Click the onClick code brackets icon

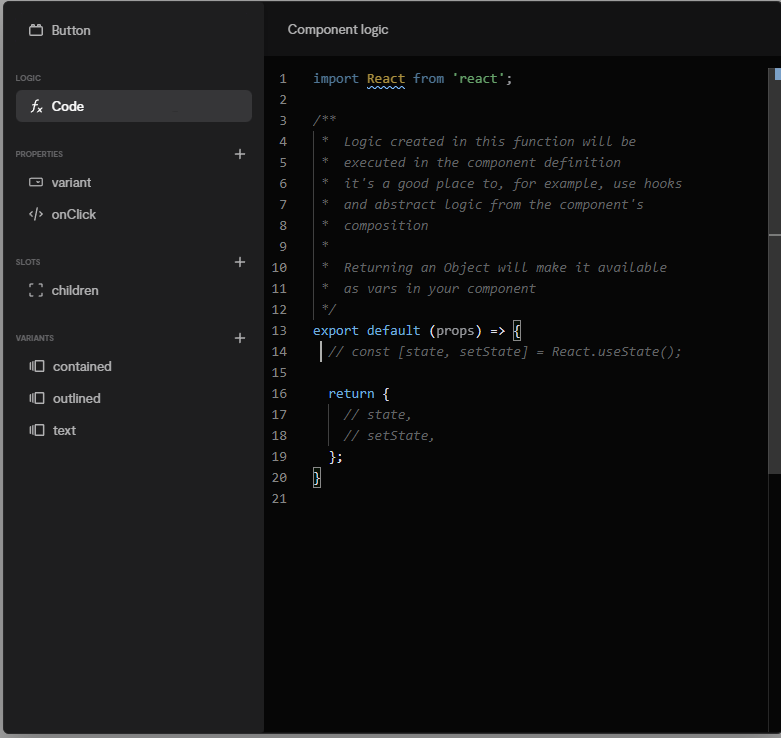(36, 214)
